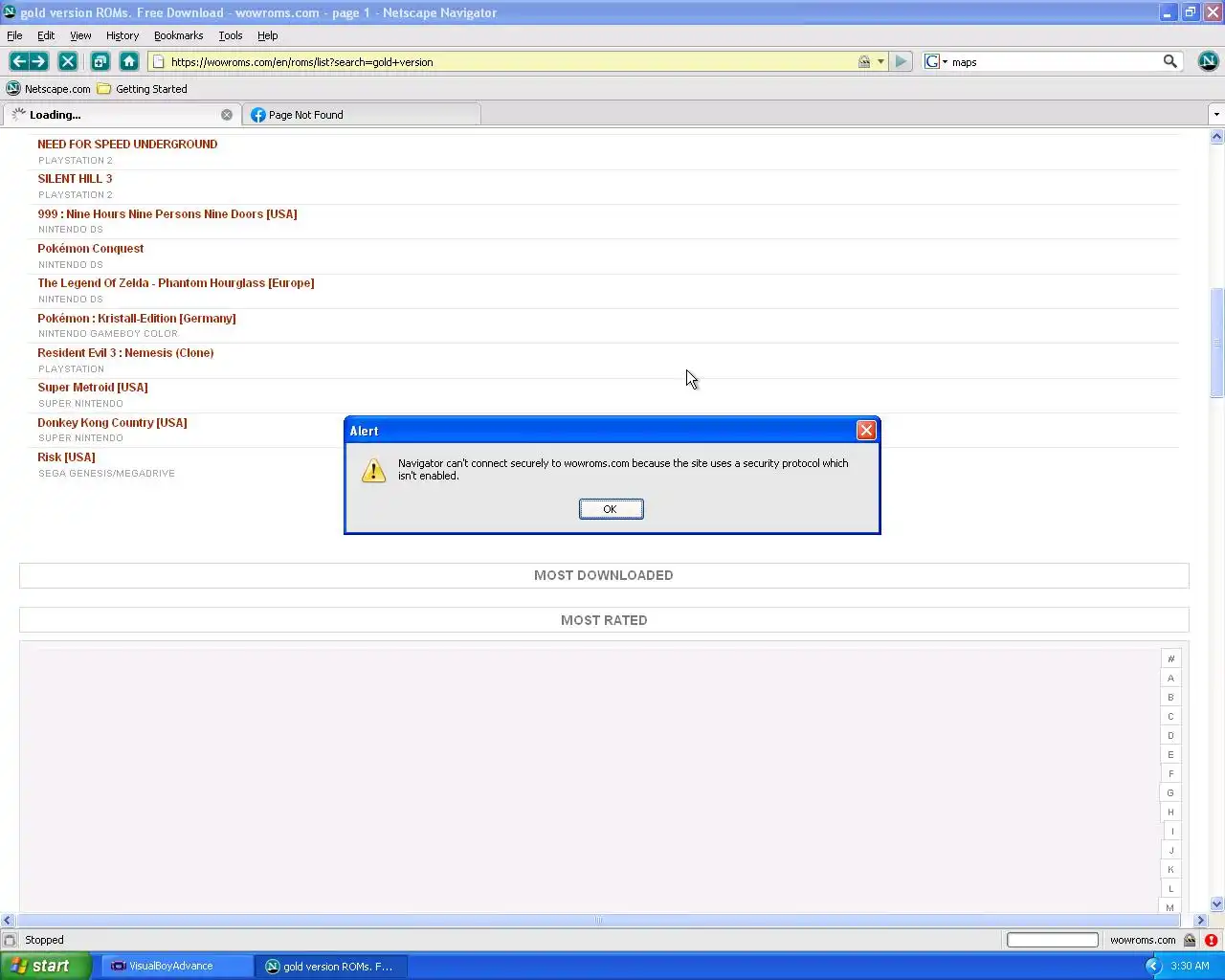
Task: Open the History menu
Action: (122, 35)
